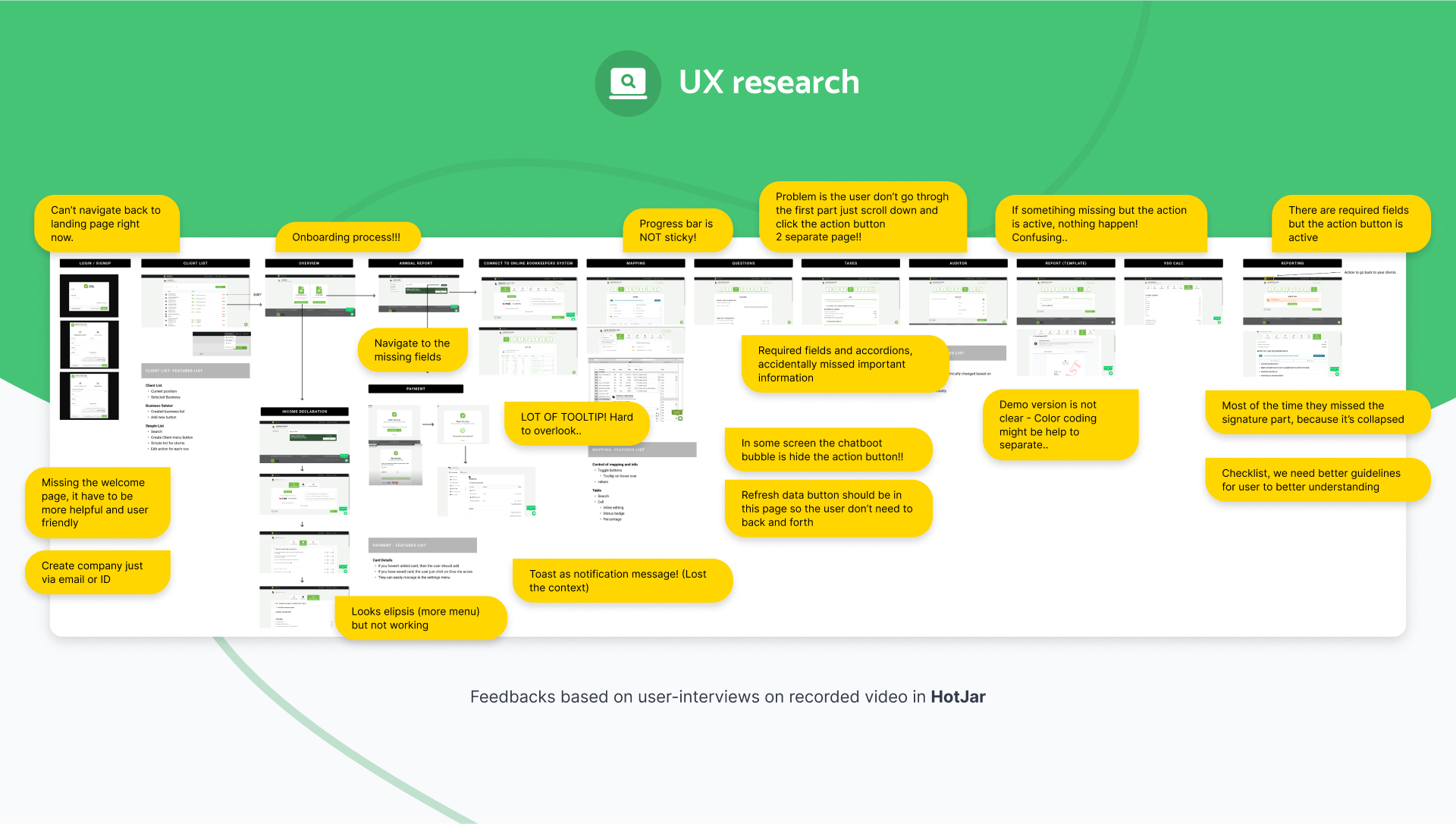The height and width of the screenshot is (824, 1456).
Task: Click the 'CLIENT LIST' section header
Action: [x=195, y=263]
